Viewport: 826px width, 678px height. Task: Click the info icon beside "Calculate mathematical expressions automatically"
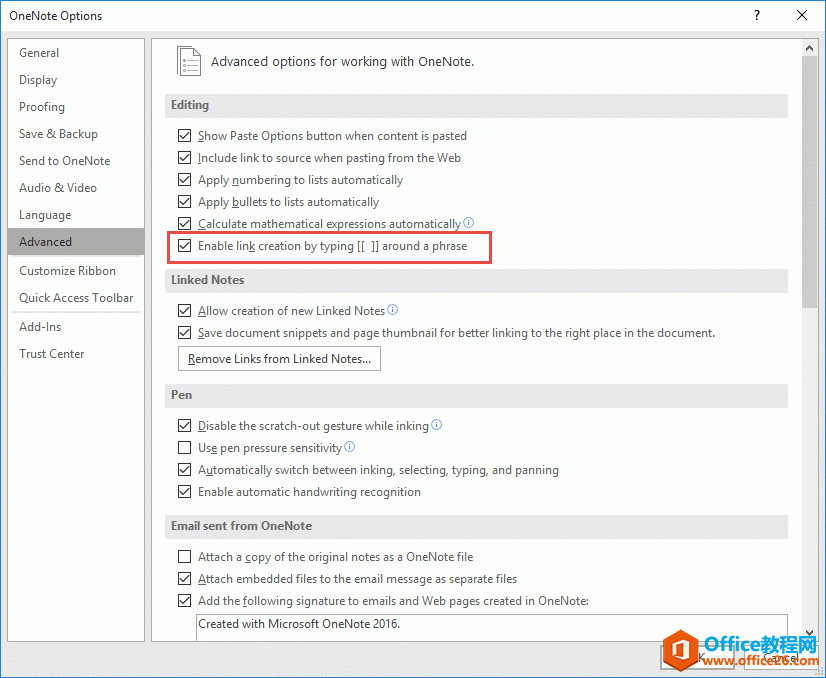click(x=468, y=223)
